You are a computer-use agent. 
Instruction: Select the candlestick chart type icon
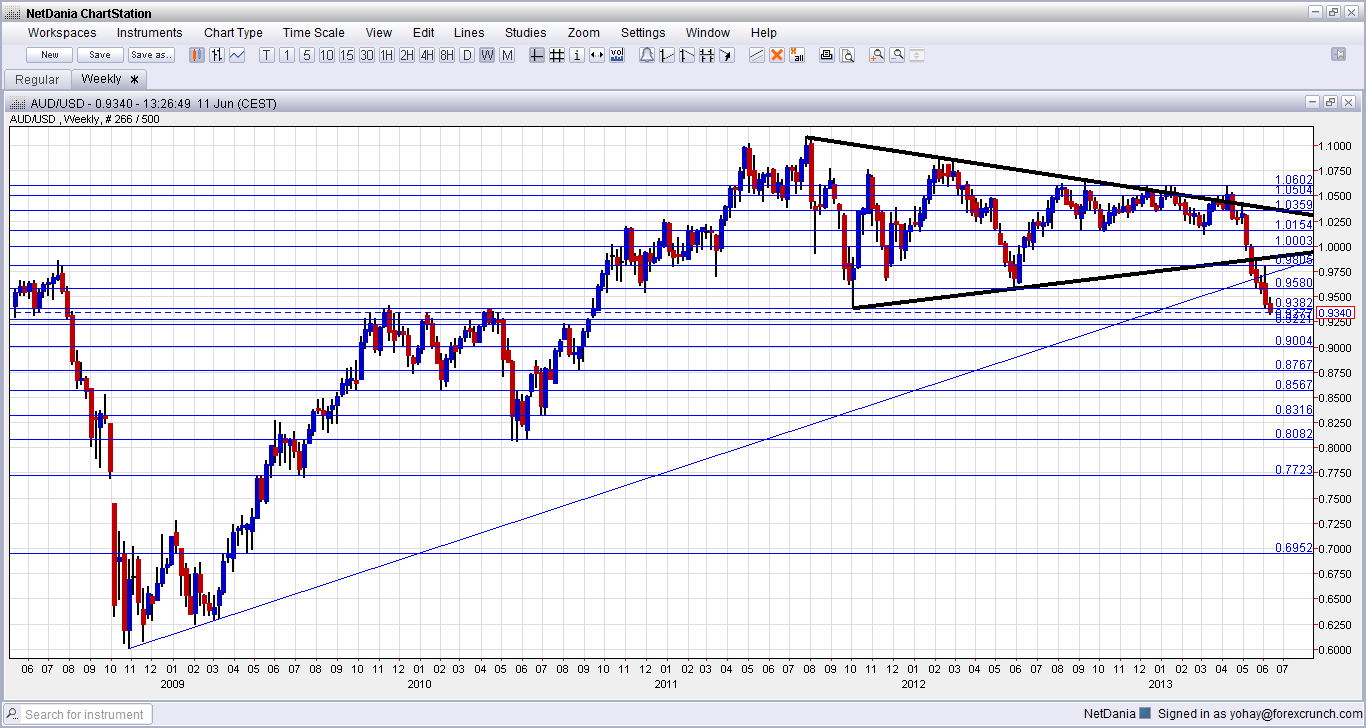coord(197,55)
